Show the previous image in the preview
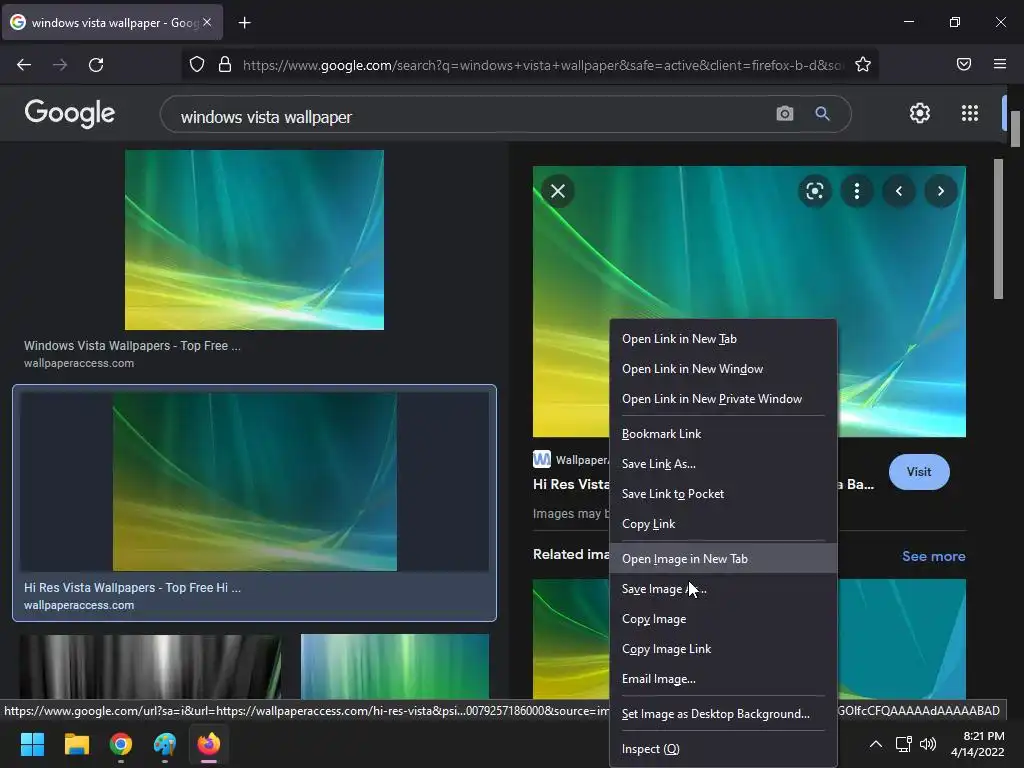The width and height of the screenshot is (1024, 768). tap(899, 191)
